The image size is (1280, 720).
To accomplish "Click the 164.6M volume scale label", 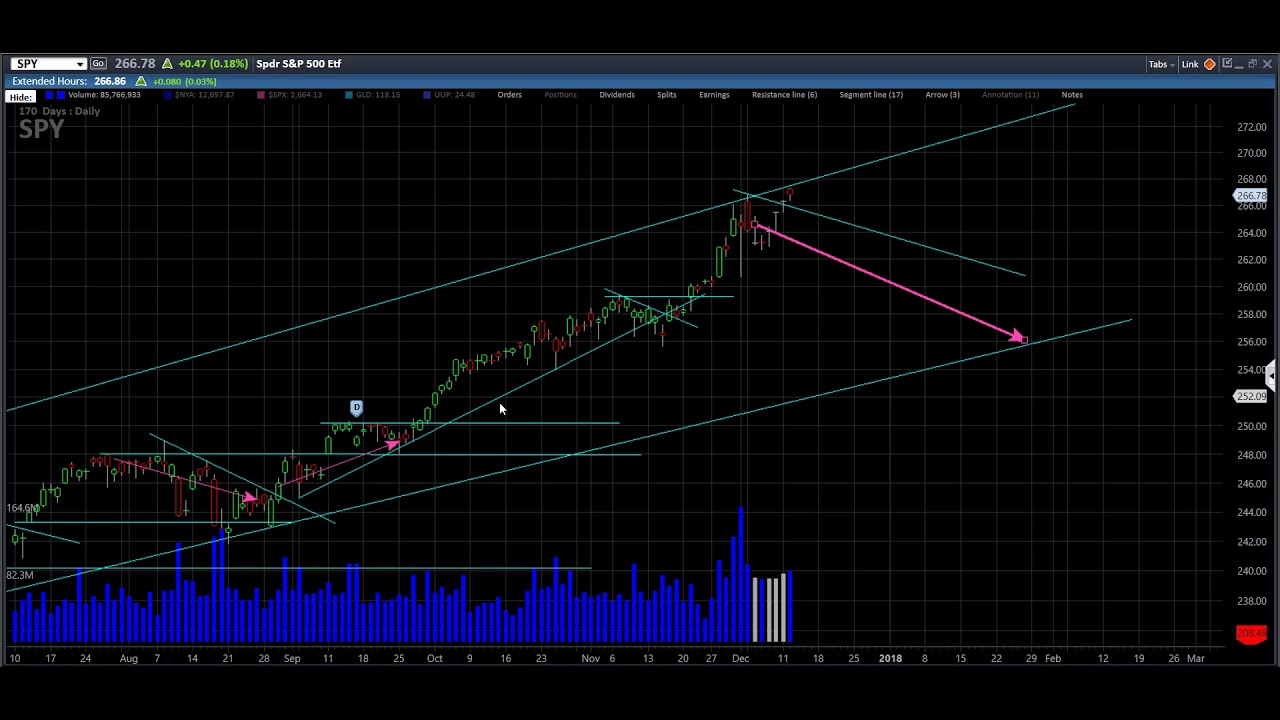I will (x=22, y=508).
